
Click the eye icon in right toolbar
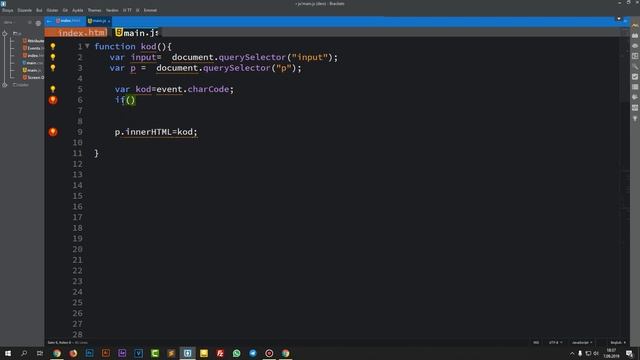635,46
